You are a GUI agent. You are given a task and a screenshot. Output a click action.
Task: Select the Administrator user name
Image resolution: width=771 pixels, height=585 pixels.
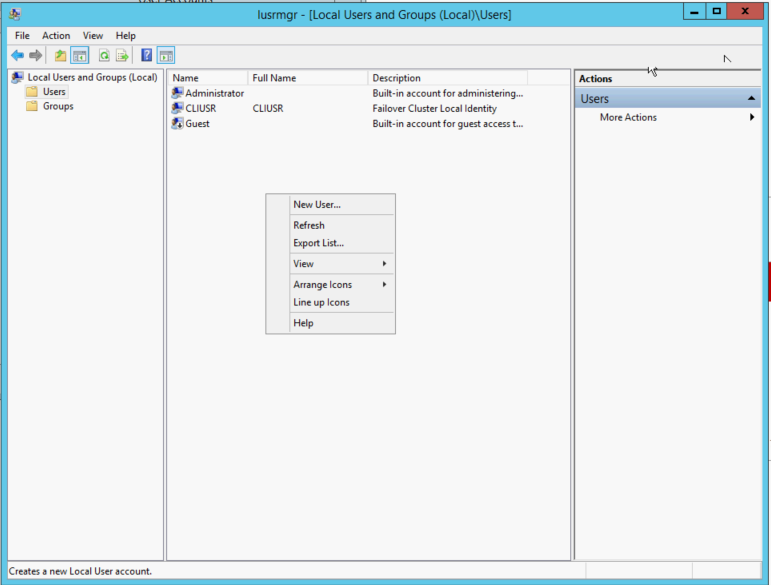[x=214, y=93]
